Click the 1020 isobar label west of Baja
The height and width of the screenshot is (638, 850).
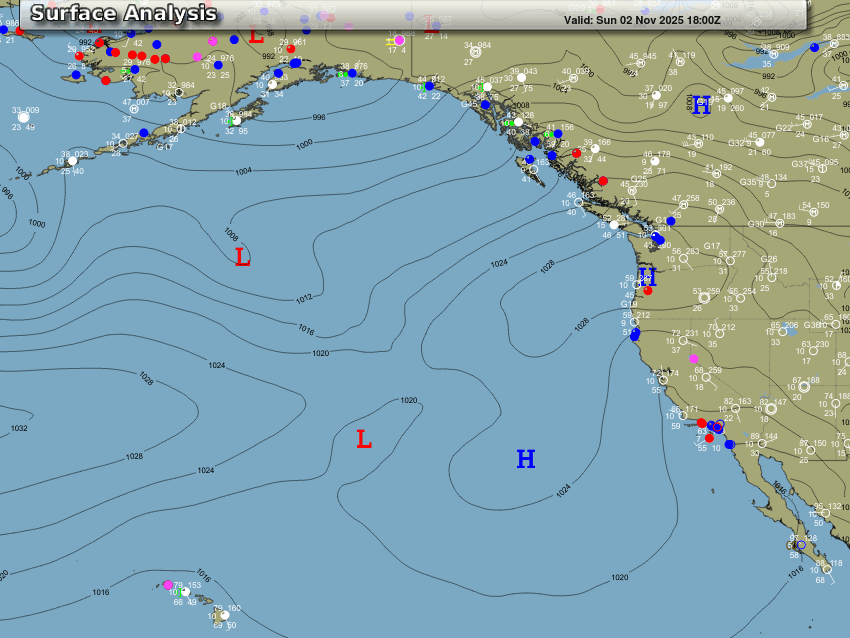(x=619, y=577)
